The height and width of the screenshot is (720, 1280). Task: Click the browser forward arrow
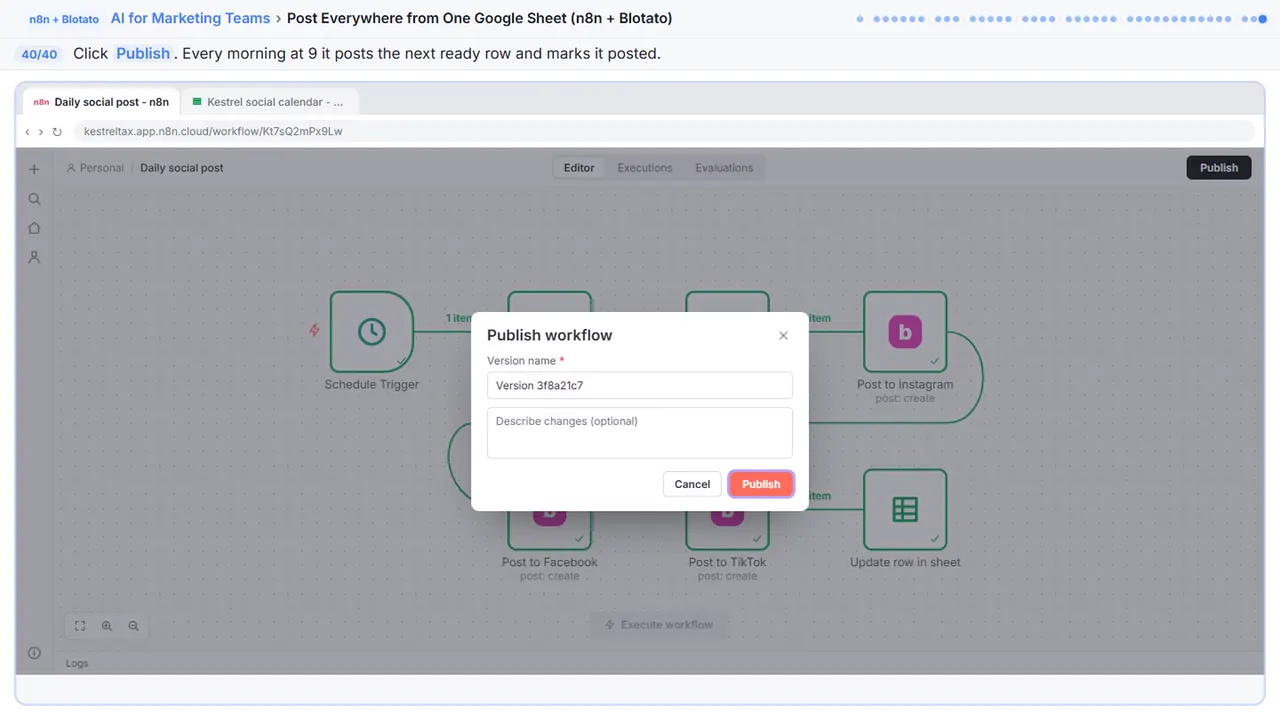point(41,131)
